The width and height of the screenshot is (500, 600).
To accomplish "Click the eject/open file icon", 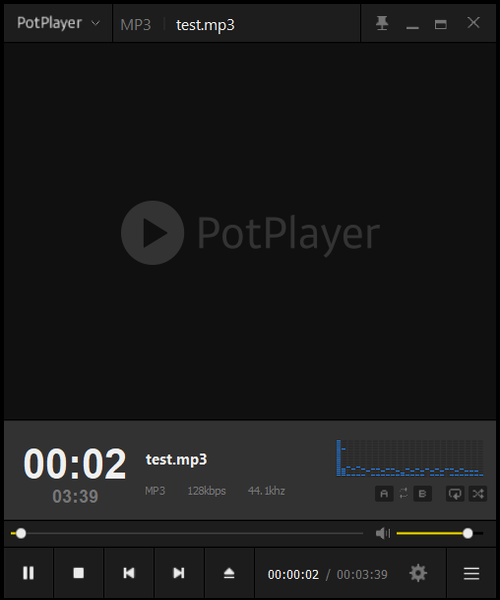I will tap(229, 573).
